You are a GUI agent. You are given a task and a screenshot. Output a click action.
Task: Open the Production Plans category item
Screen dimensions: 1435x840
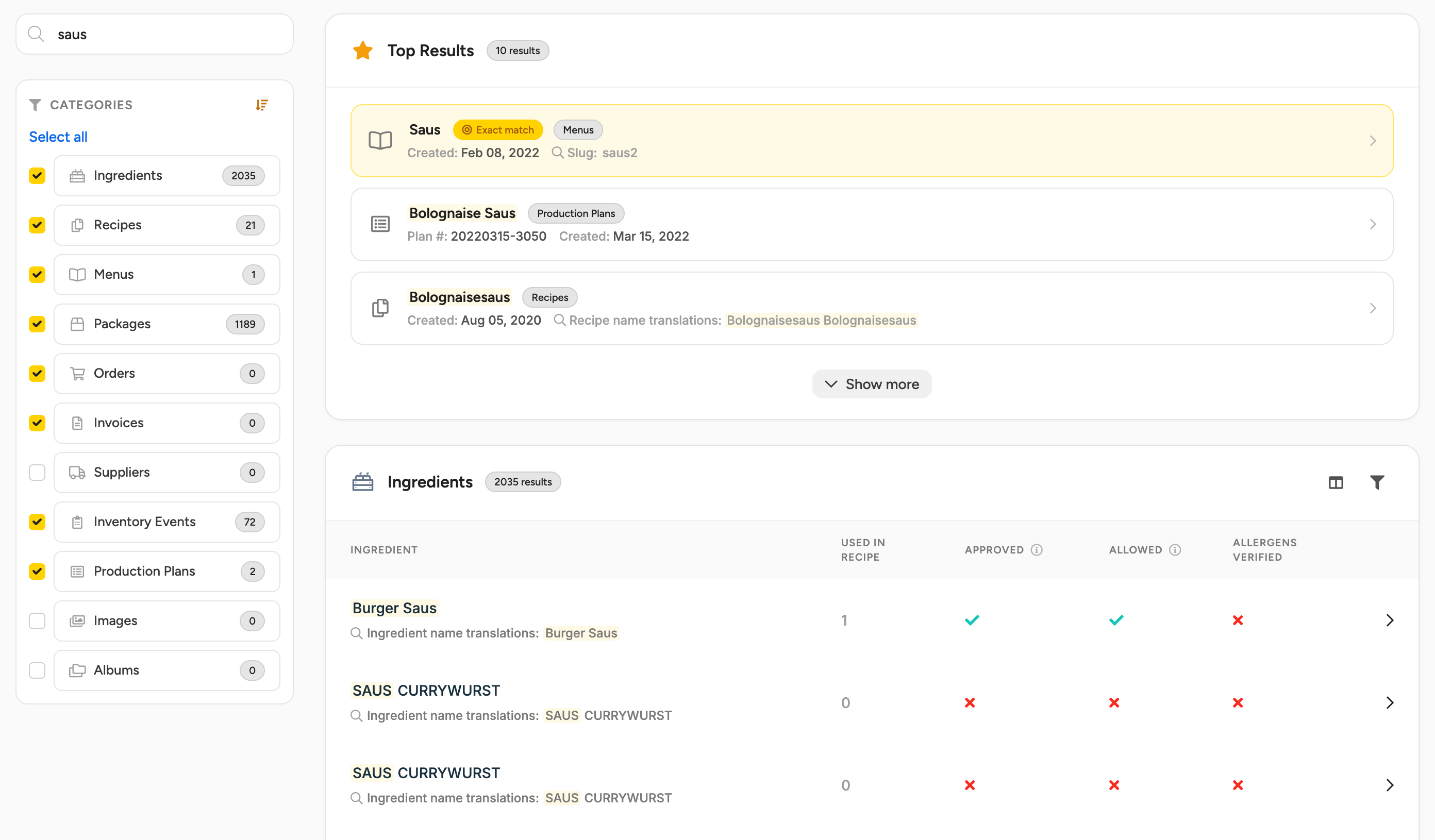(x=167, y=571)
